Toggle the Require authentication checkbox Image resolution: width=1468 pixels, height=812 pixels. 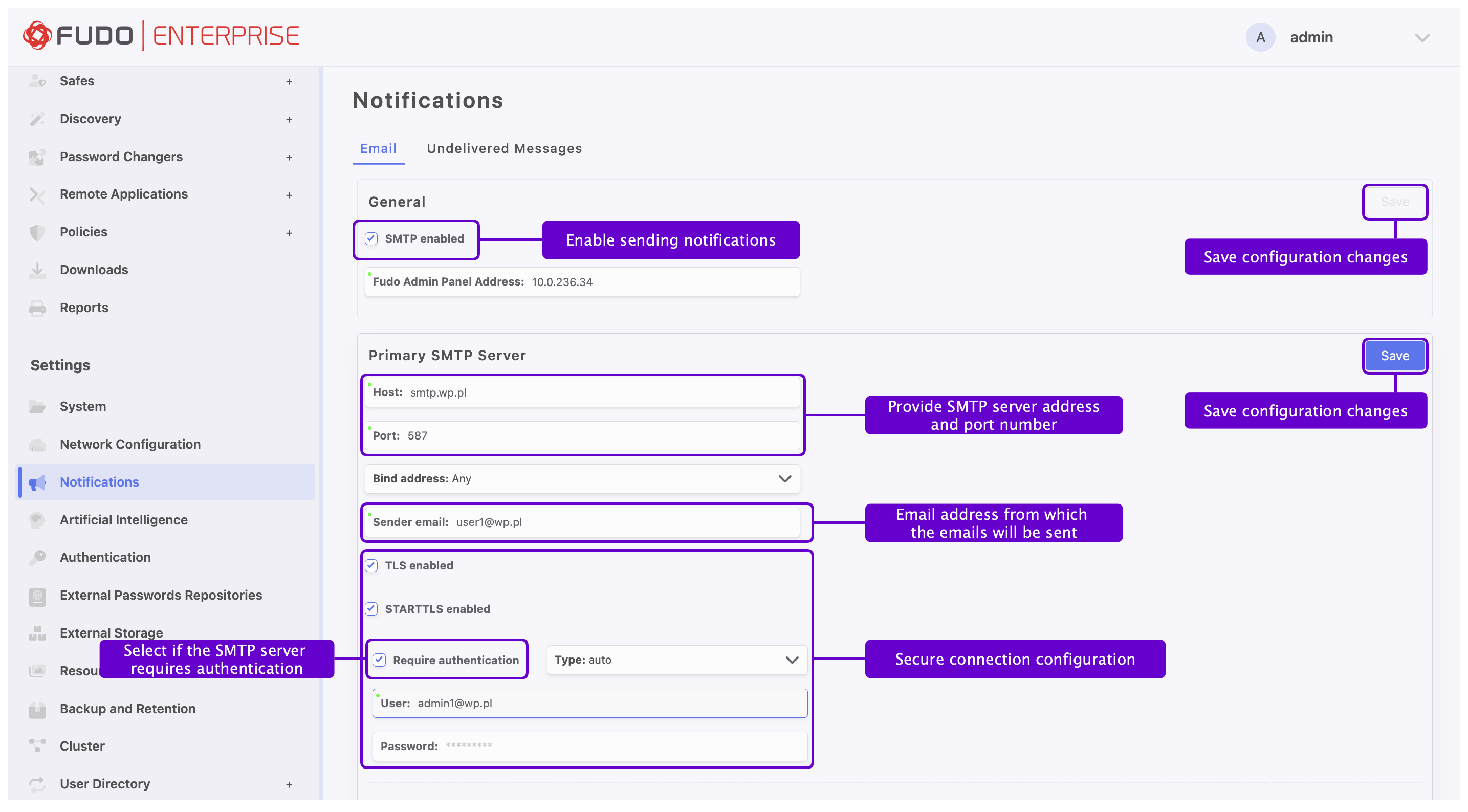[x=379, y=660]
